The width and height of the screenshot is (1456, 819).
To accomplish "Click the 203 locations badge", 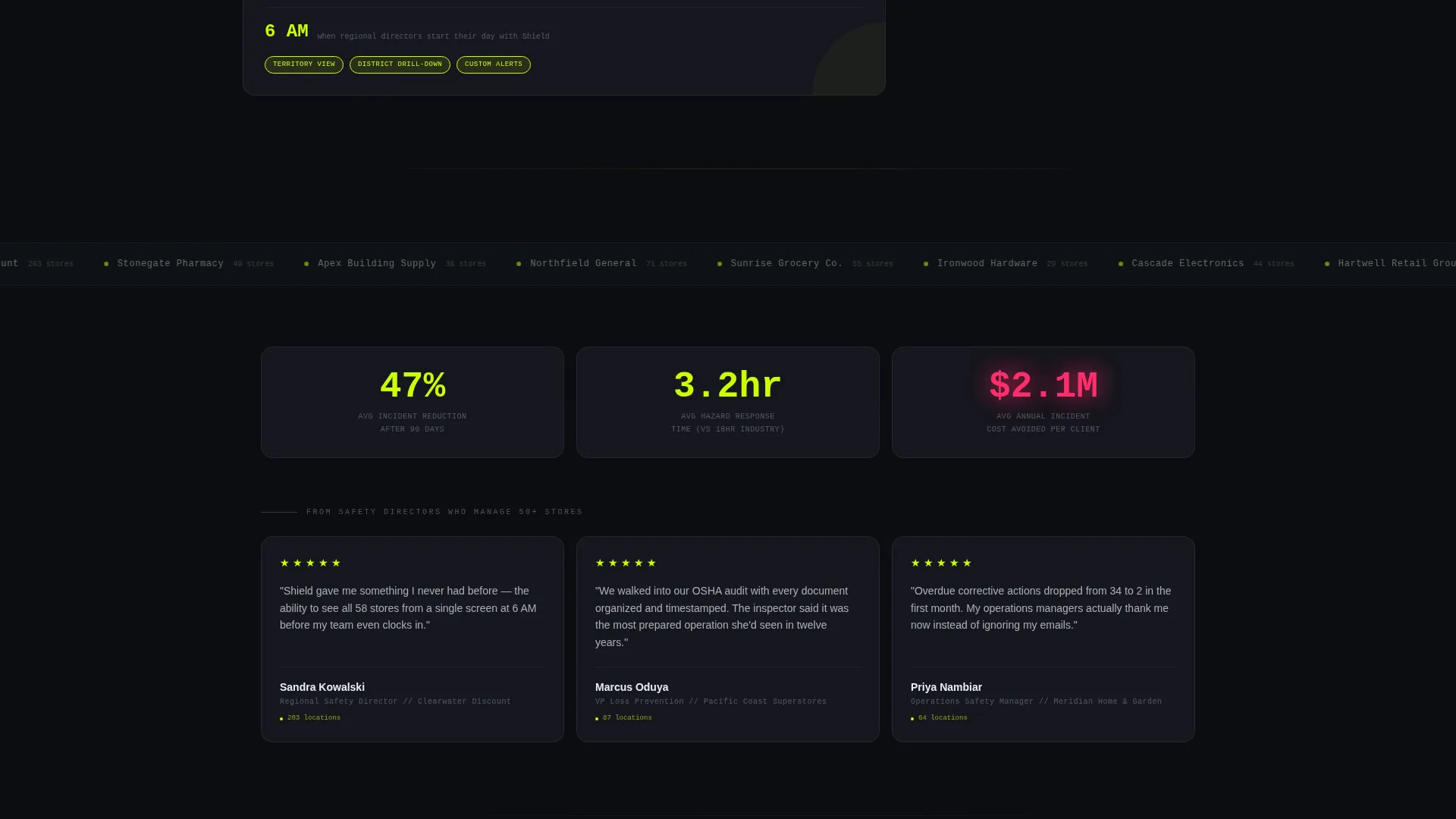I will click(310, 718).
